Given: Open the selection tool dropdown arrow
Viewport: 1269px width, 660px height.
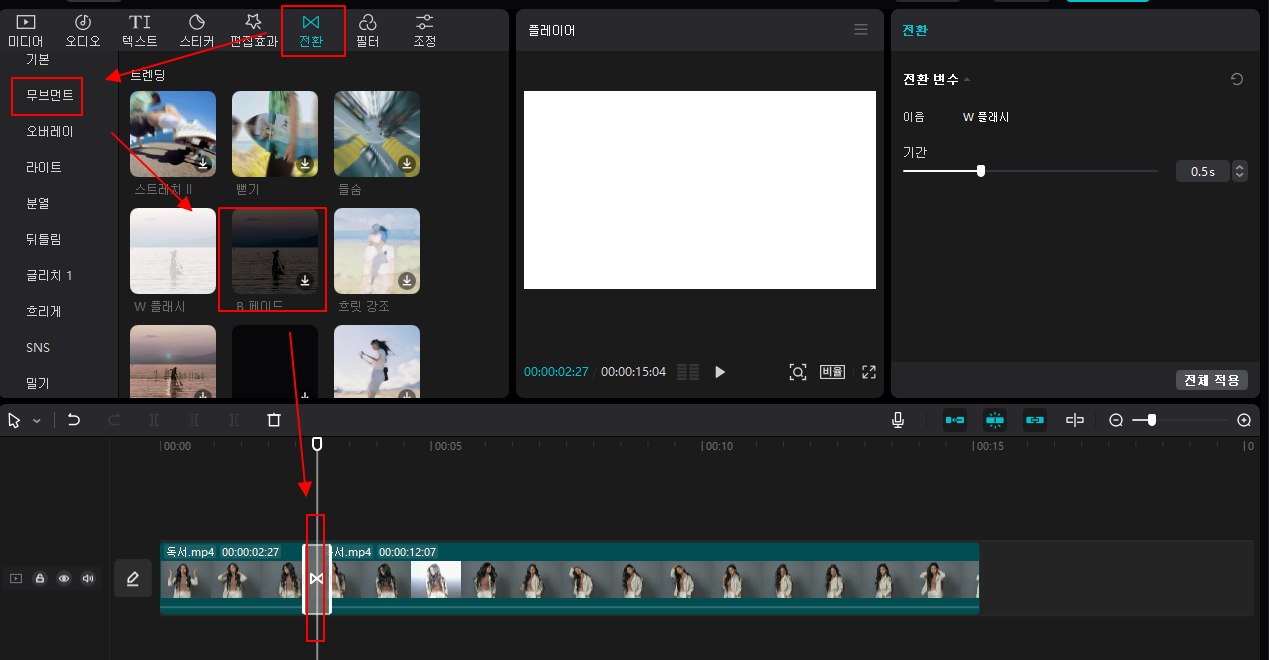Looking at the screenshot, I should point(37,421).
